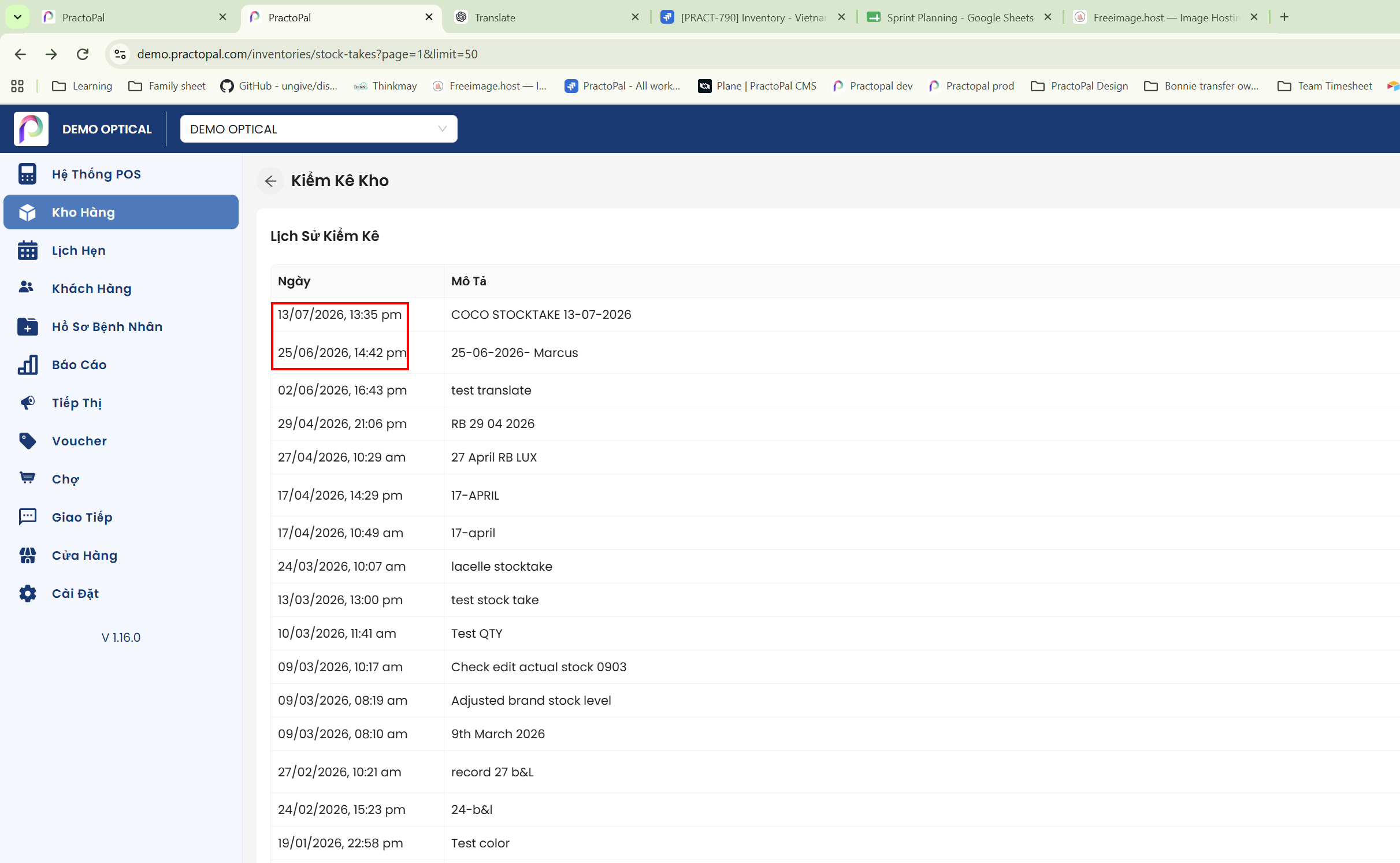Image resolution: width=1400 pixels, height=863 pixels.
Task: Open the Cửa Hàng storefront icon
Action: [27, 555]
